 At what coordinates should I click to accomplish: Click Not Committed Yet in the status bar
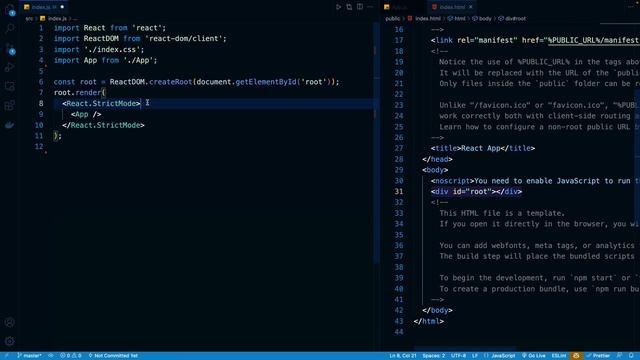tap(113, 356)
